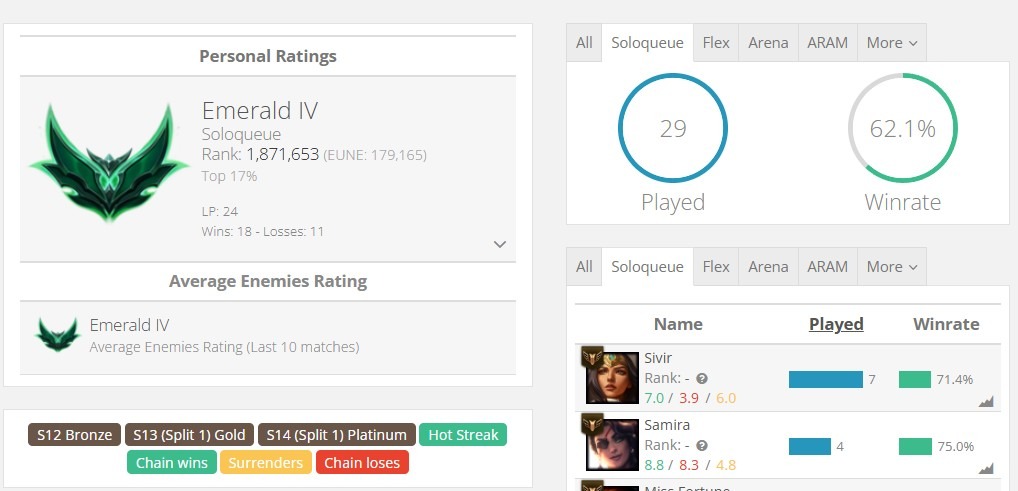
Task: Click the S13 (Split 1) Gold tag
Action: point(190,435)
